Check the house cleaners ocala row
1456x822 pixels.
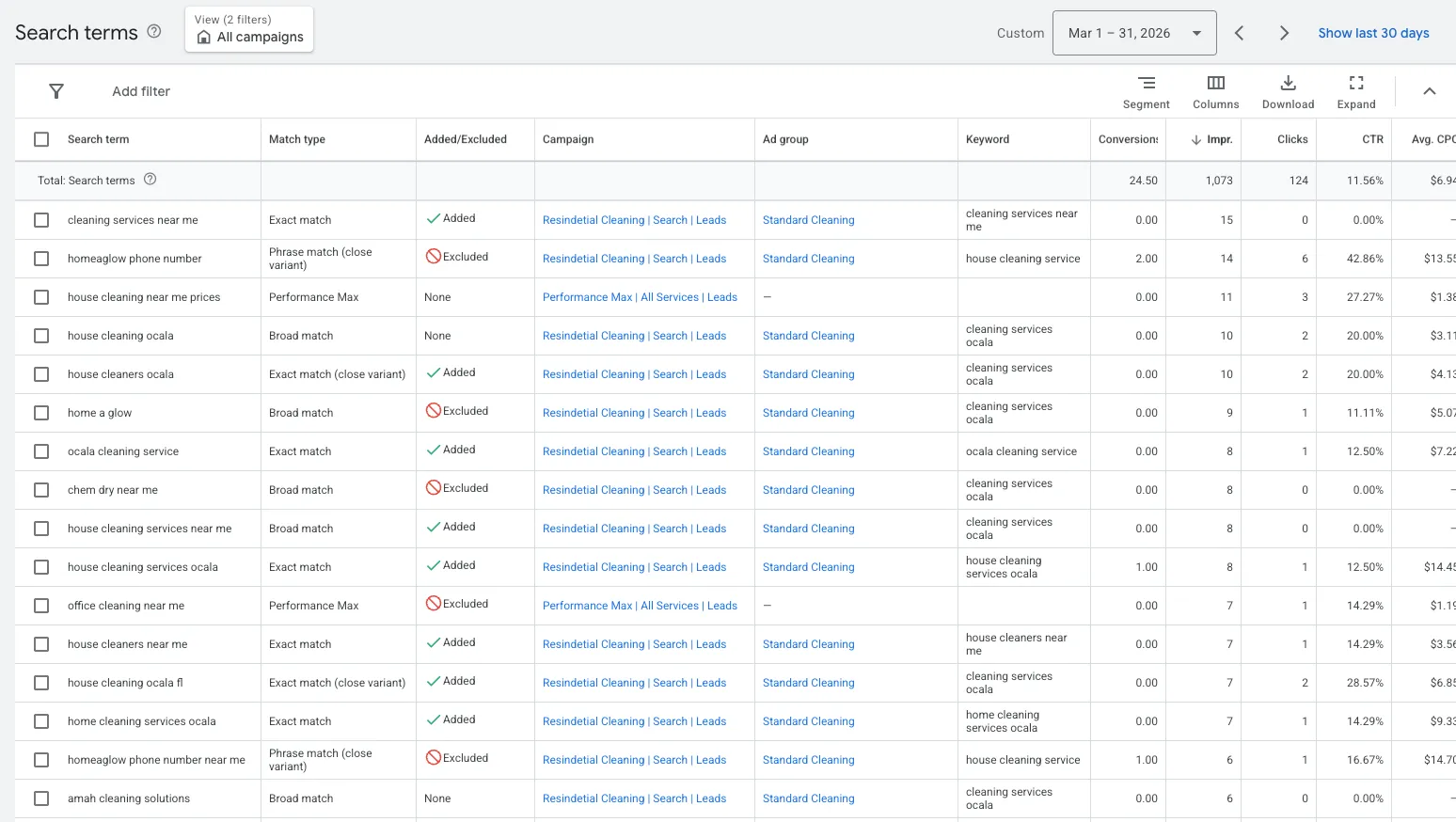tap(41, 374)
